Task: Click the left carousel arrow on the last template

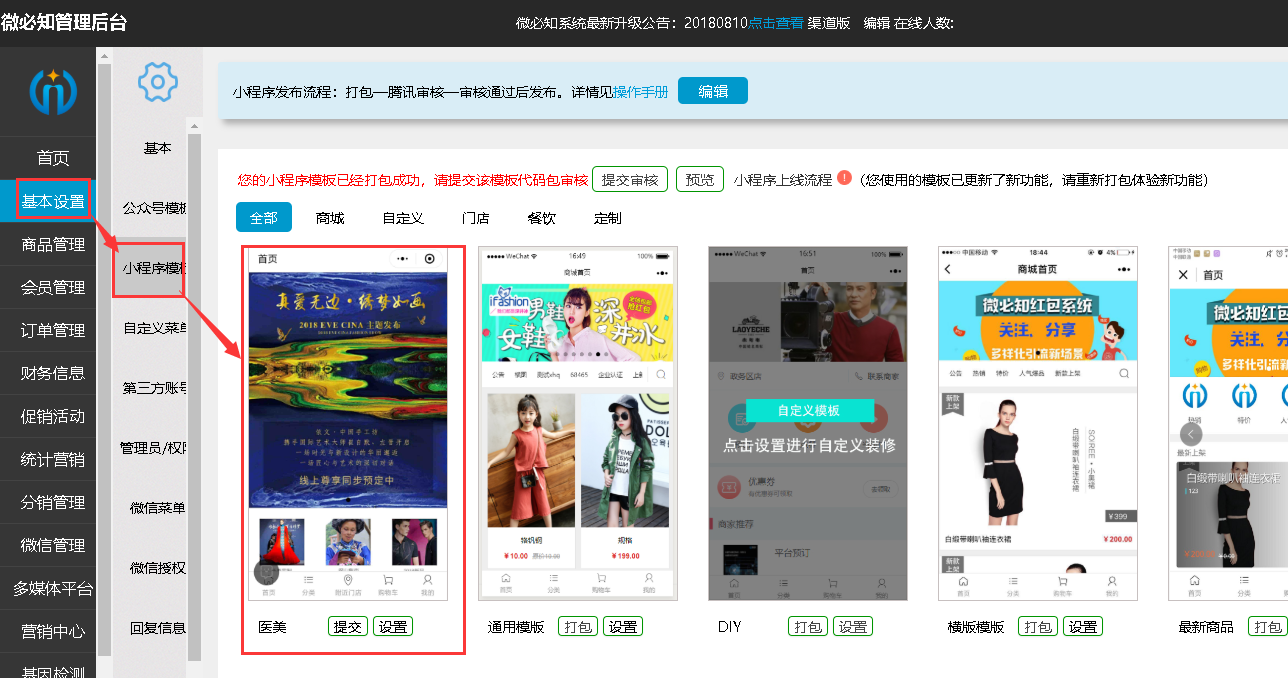Action: pos(1190,434)
